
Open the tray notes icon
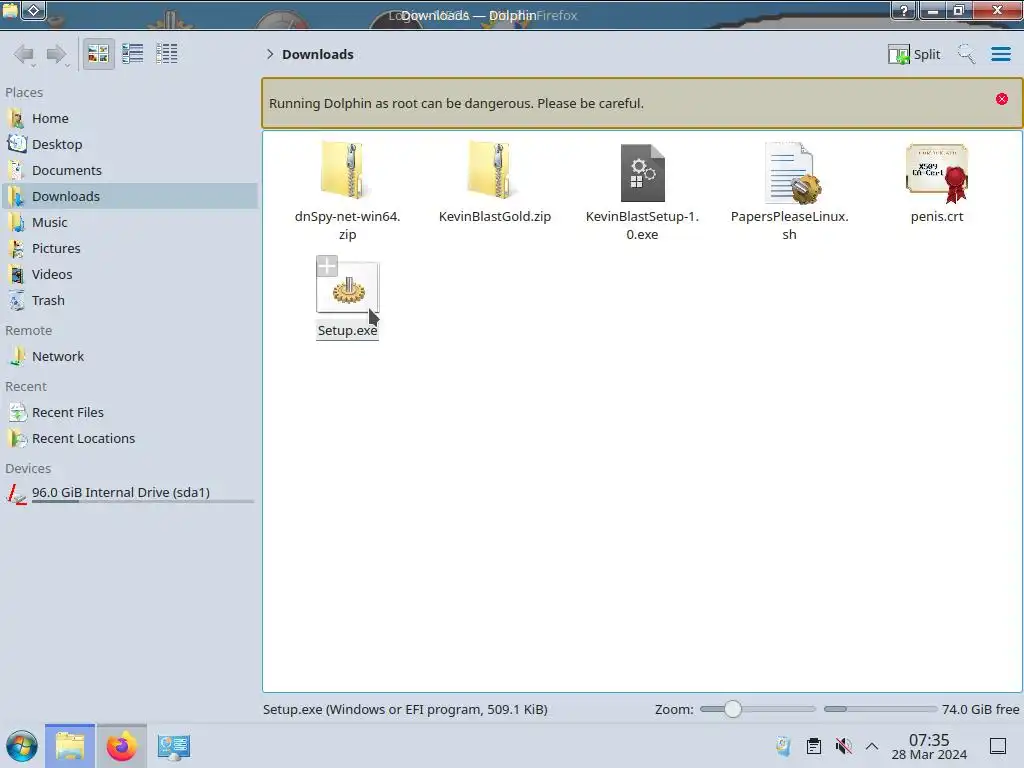(x=783, y=746)
